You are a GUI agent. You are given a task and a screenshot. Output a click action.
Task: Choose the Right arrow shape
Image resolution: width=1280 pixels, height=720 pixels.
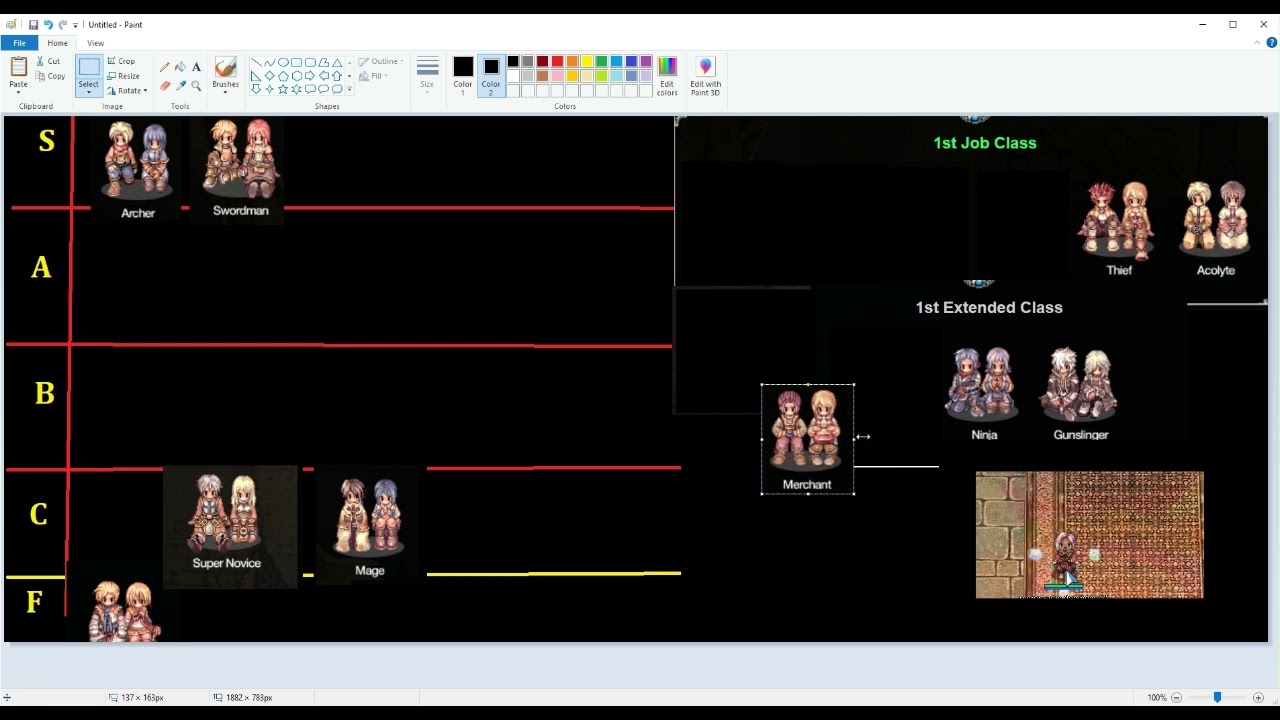pyautogui.click(x=310, y=76)
